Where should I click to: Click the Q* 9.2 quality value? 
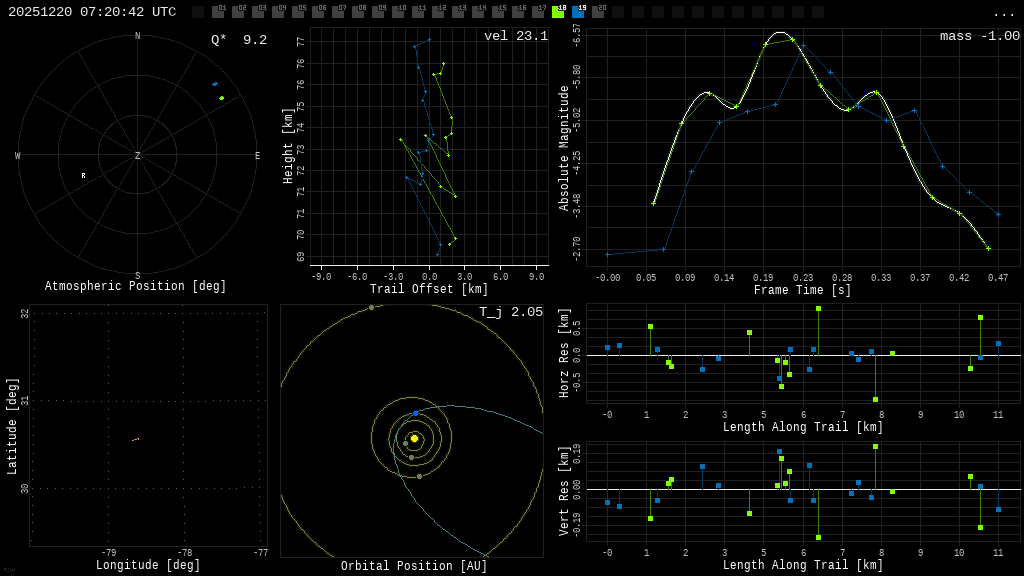[238, 40]
